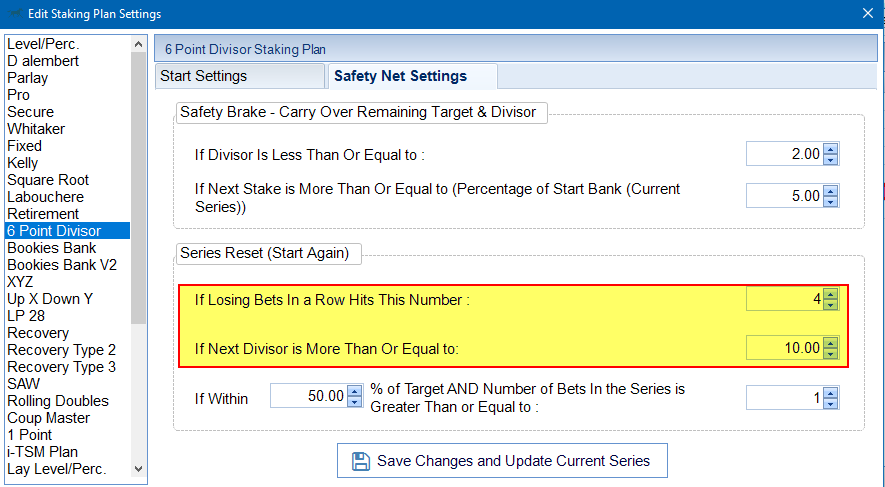
Task: Save Changes and Update Current Series
Action: click(502, 461)
